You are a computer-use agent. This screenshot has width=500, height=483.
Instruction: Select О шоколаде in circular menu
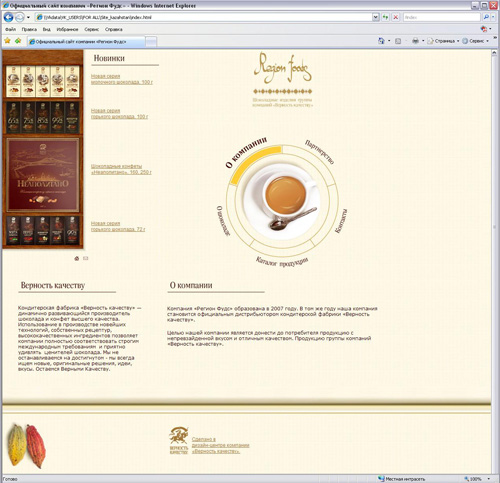point(223,221)
